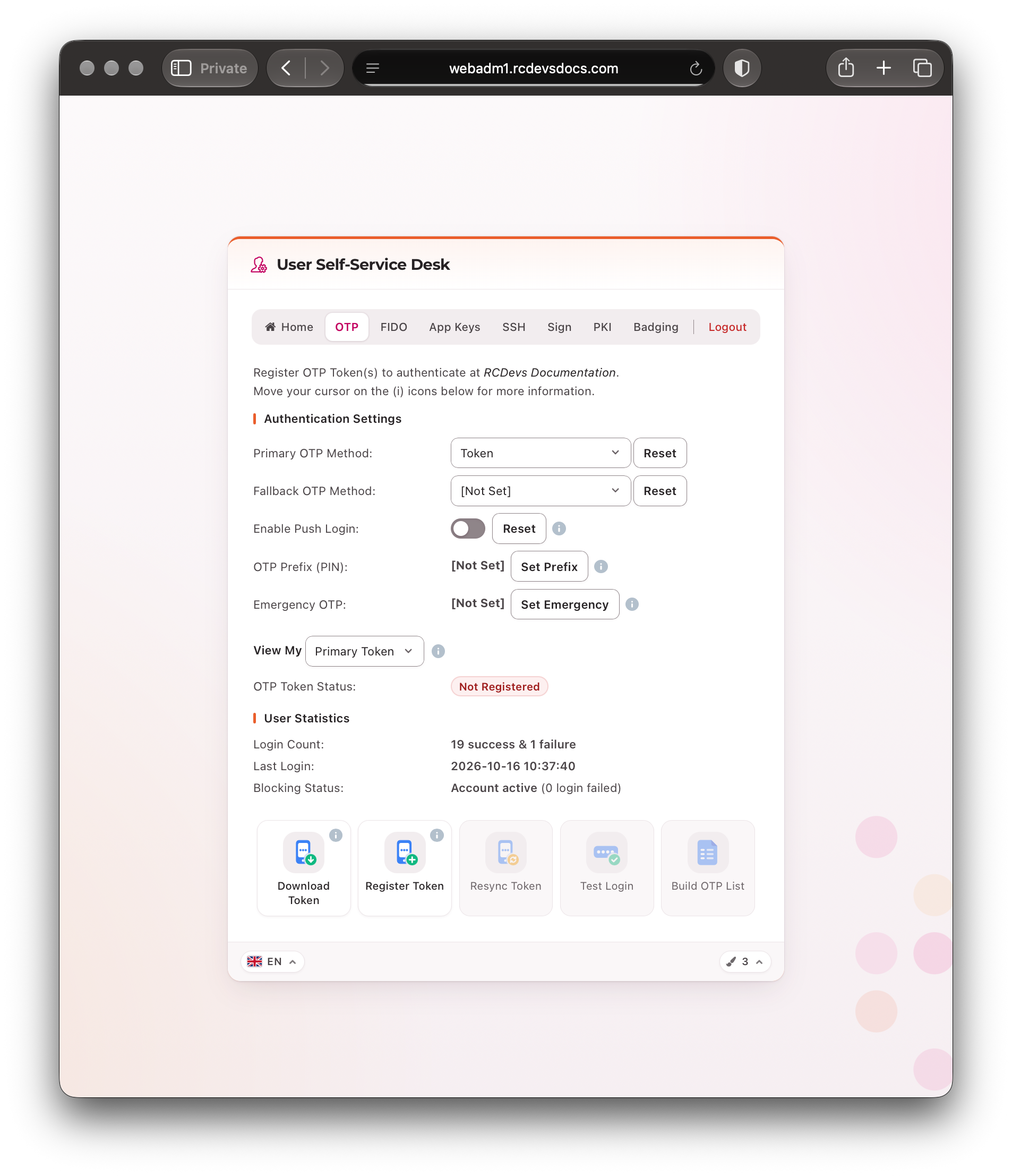Switch to the App Keys tab

click(454, 327)
